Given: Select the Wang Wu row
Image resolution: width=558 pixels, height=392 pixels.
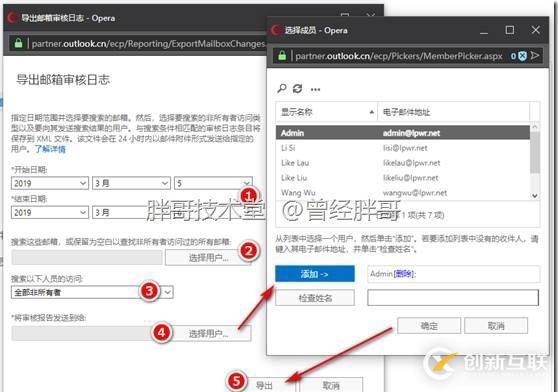Looking at the screenshot, I should pyautogui.click(x=403, y=192).
